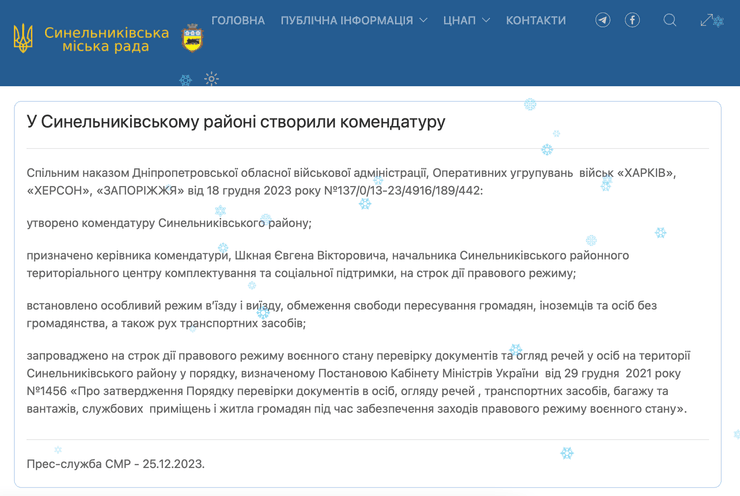Click footer "Прес-служба СМР - 25.12.2023."
The image size is (740, 496).
click(116, 464)
